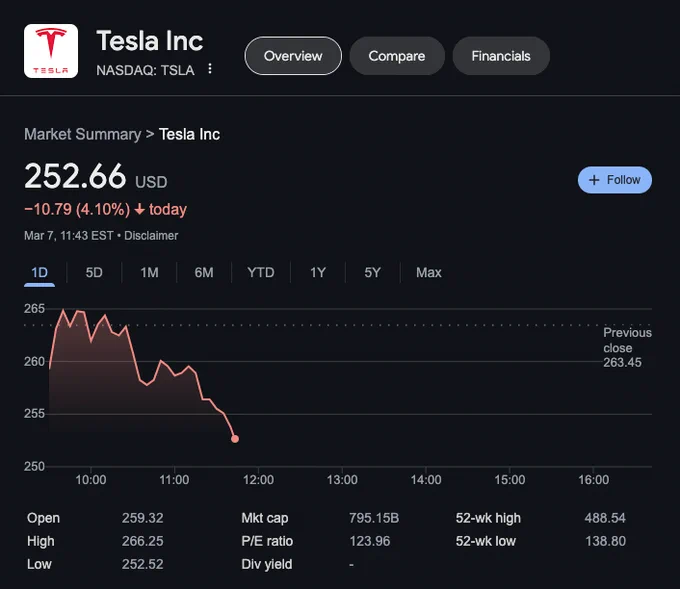Follow Tesla Inc stock
680x589 pixels.
(615, 180)
